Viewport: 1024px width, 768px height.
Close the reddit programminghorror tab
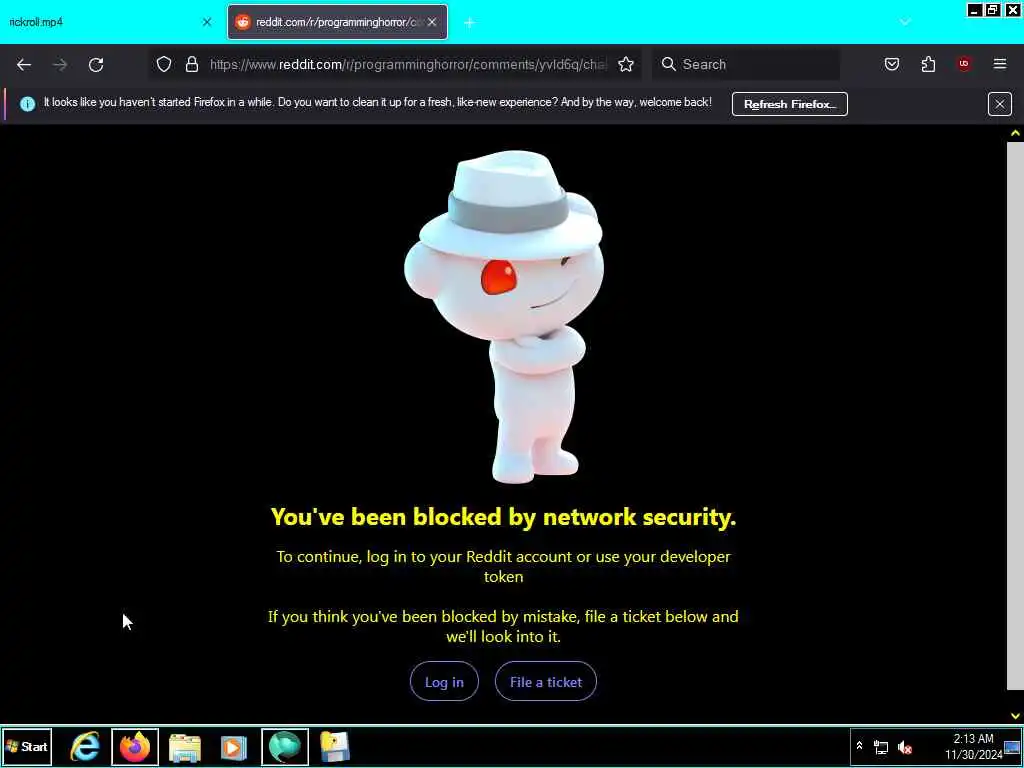point(432,22)
